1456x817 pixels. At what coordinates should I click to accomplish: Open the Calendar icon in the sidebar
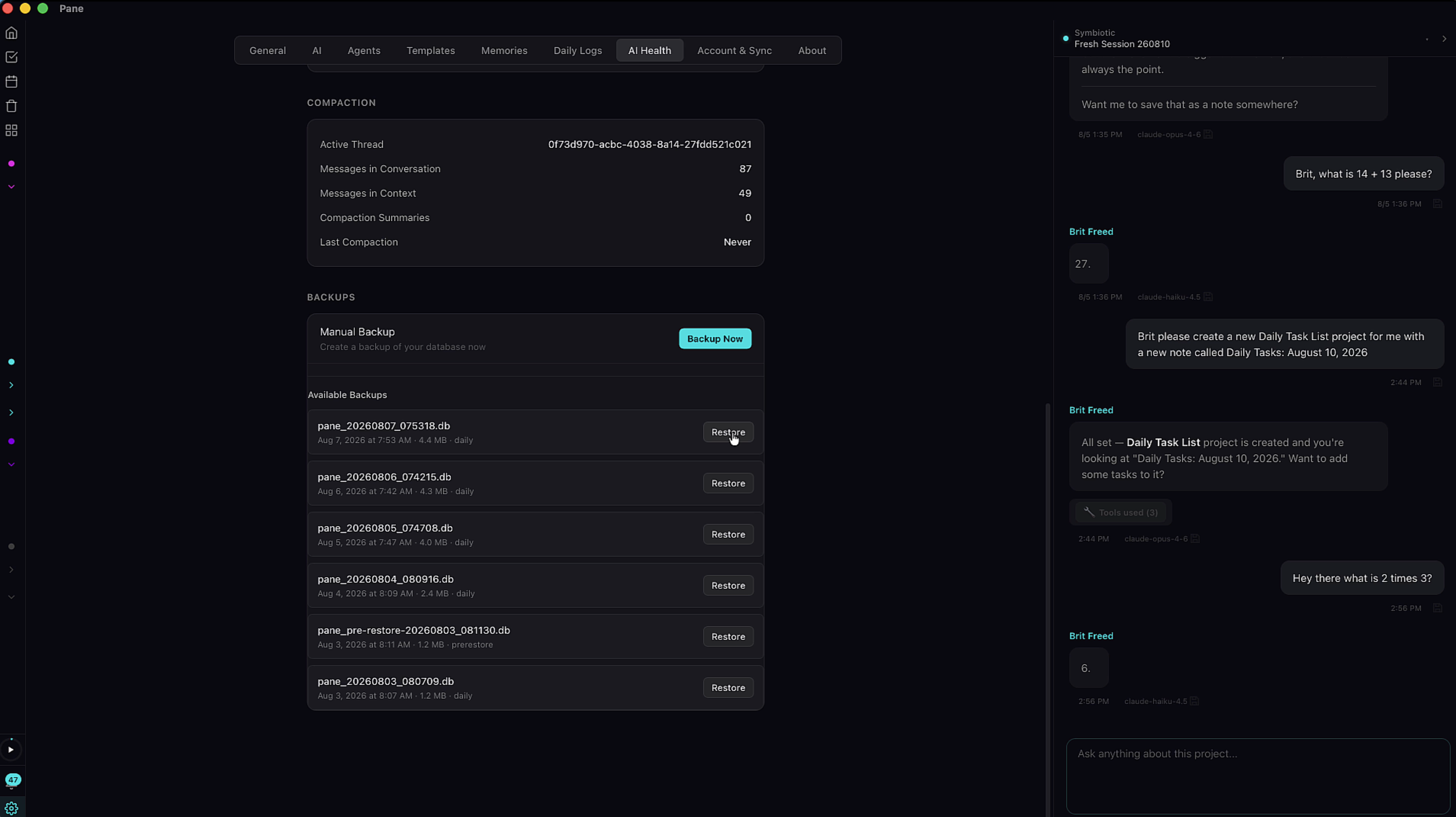11,81
